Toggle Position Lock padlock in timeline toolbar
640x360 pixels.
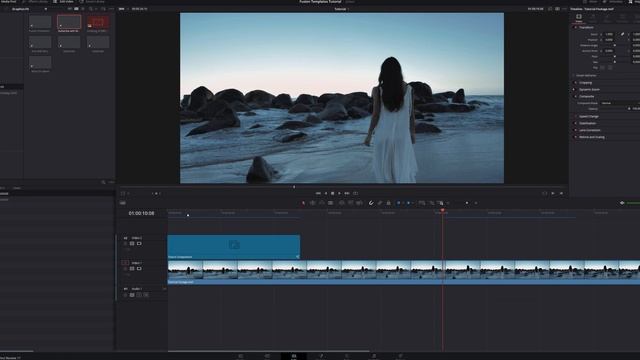[389, 203]
